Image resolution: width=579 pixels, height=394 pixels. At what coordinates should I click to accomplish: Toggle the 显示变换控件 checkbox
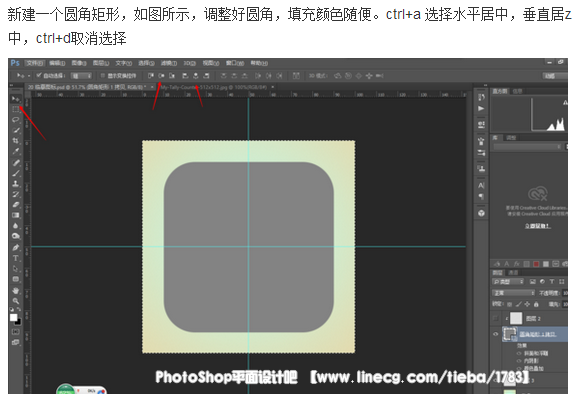(x=103, y=76)
